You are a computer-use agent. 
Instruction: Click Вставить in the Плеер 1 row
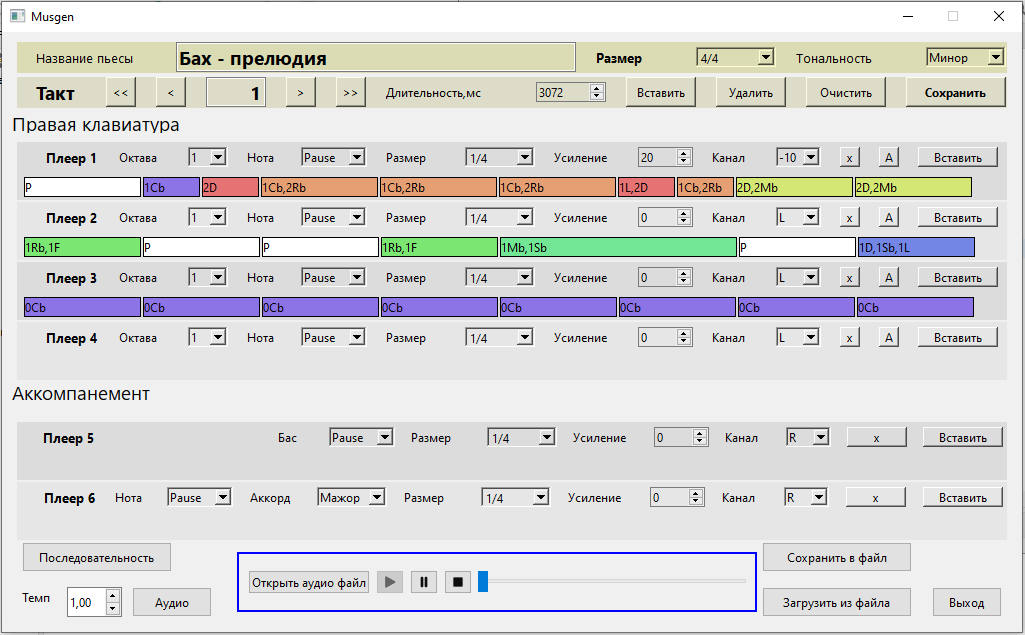click(x=958, y=158)
